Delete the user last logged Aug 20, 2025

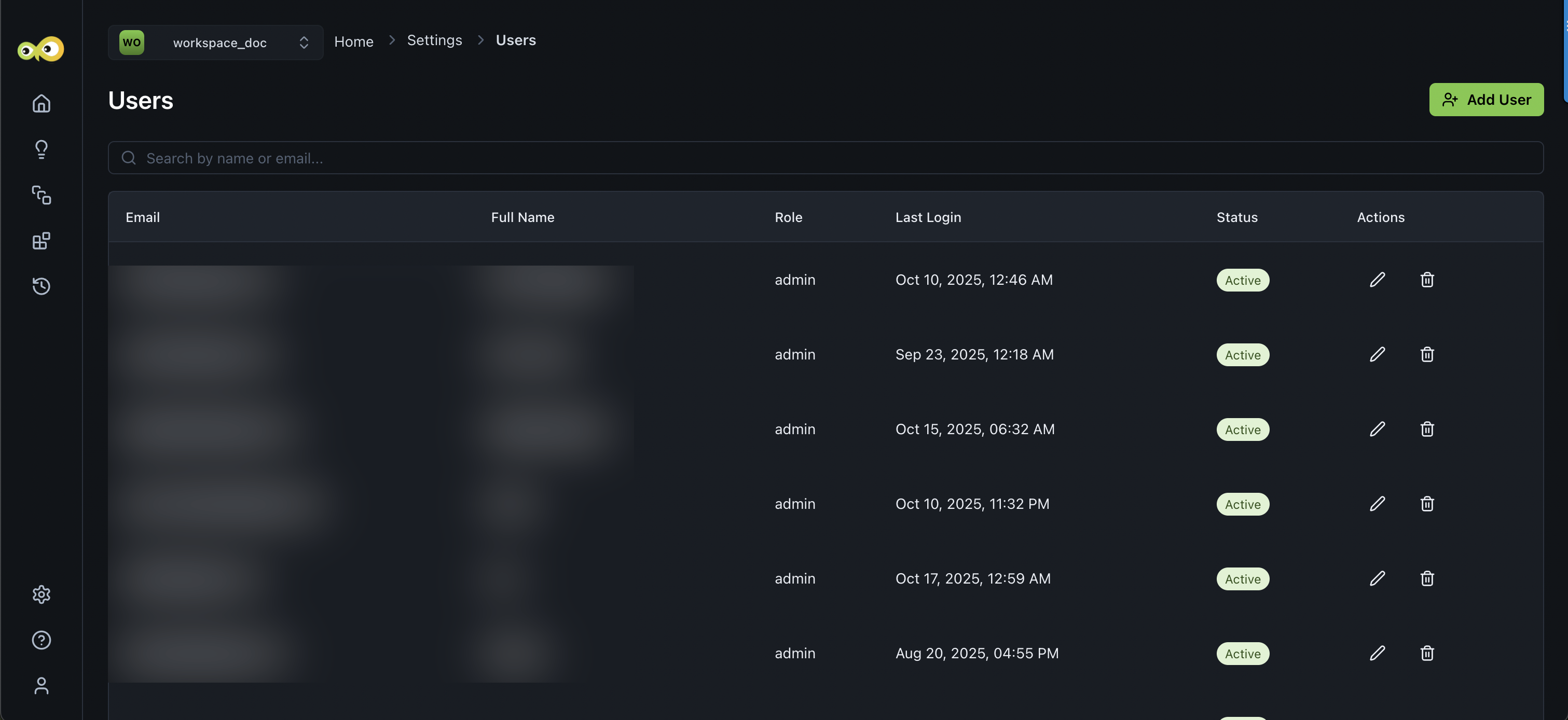[1427, 653]
